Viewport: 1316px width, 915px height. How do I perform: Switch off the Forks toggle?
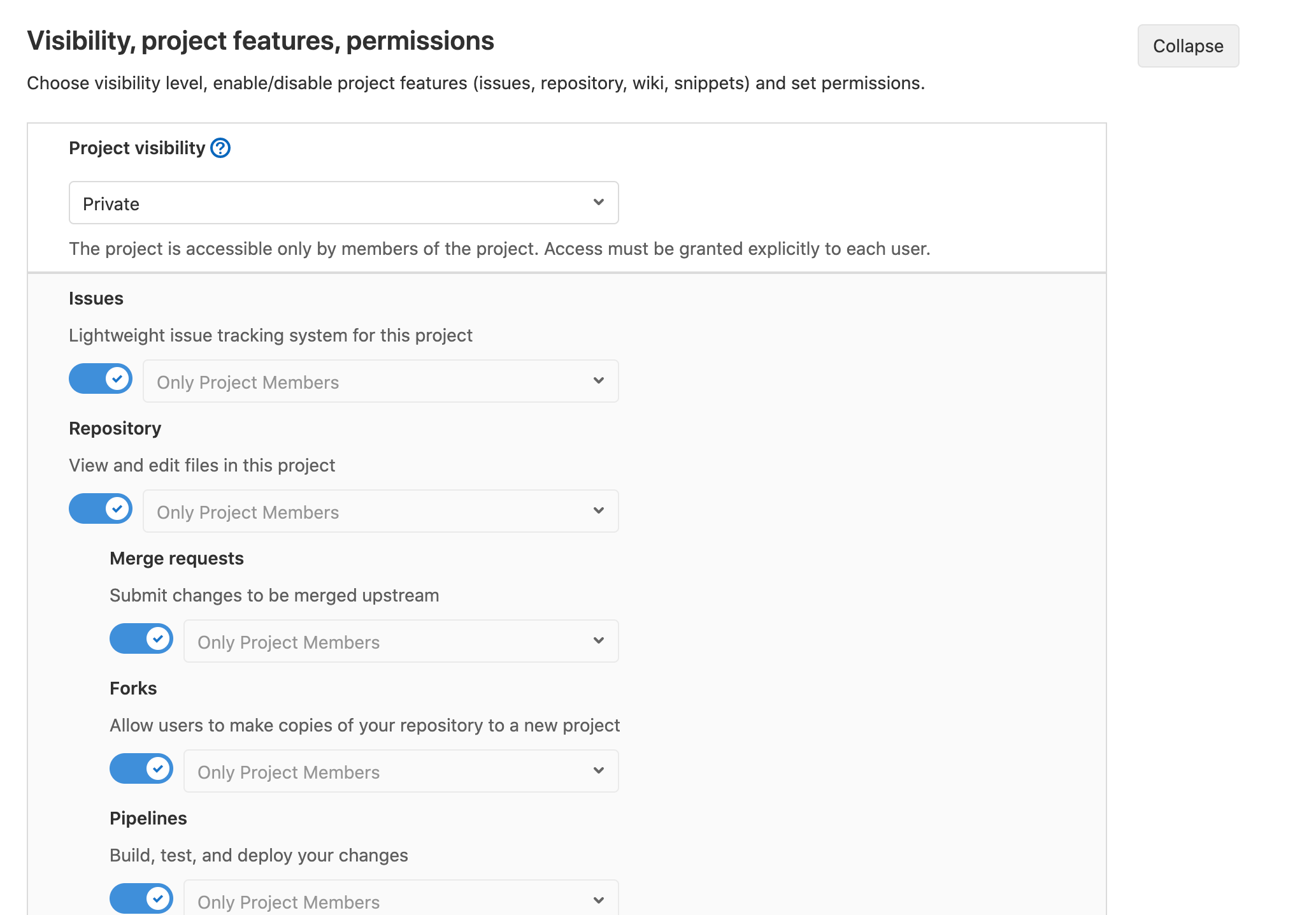pos(141,768)
